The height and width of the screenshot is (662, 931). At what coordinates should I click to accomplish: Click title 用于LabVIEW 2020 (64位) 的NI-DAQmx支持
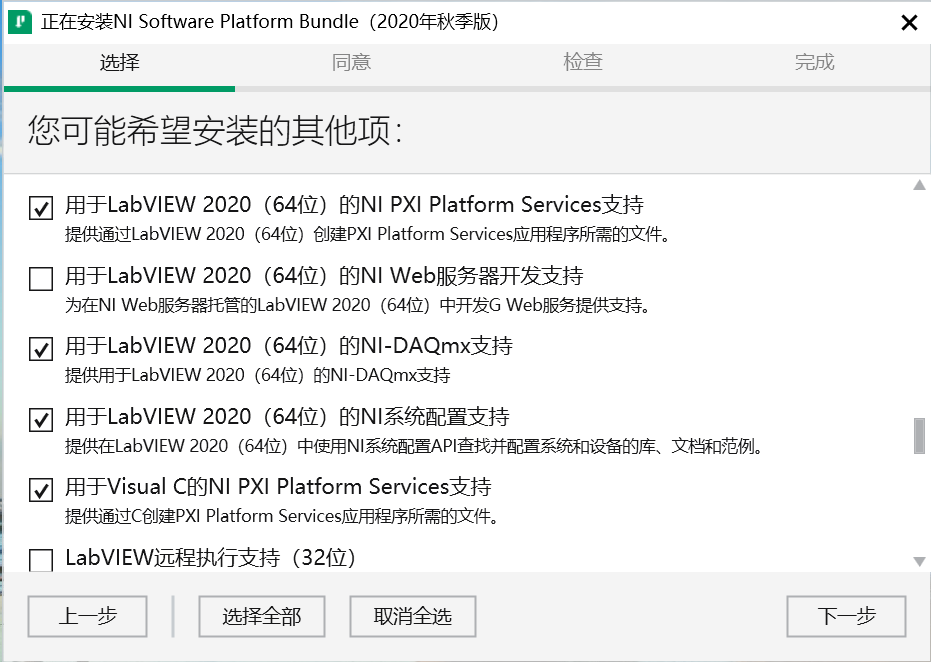(x=289, y=346)
